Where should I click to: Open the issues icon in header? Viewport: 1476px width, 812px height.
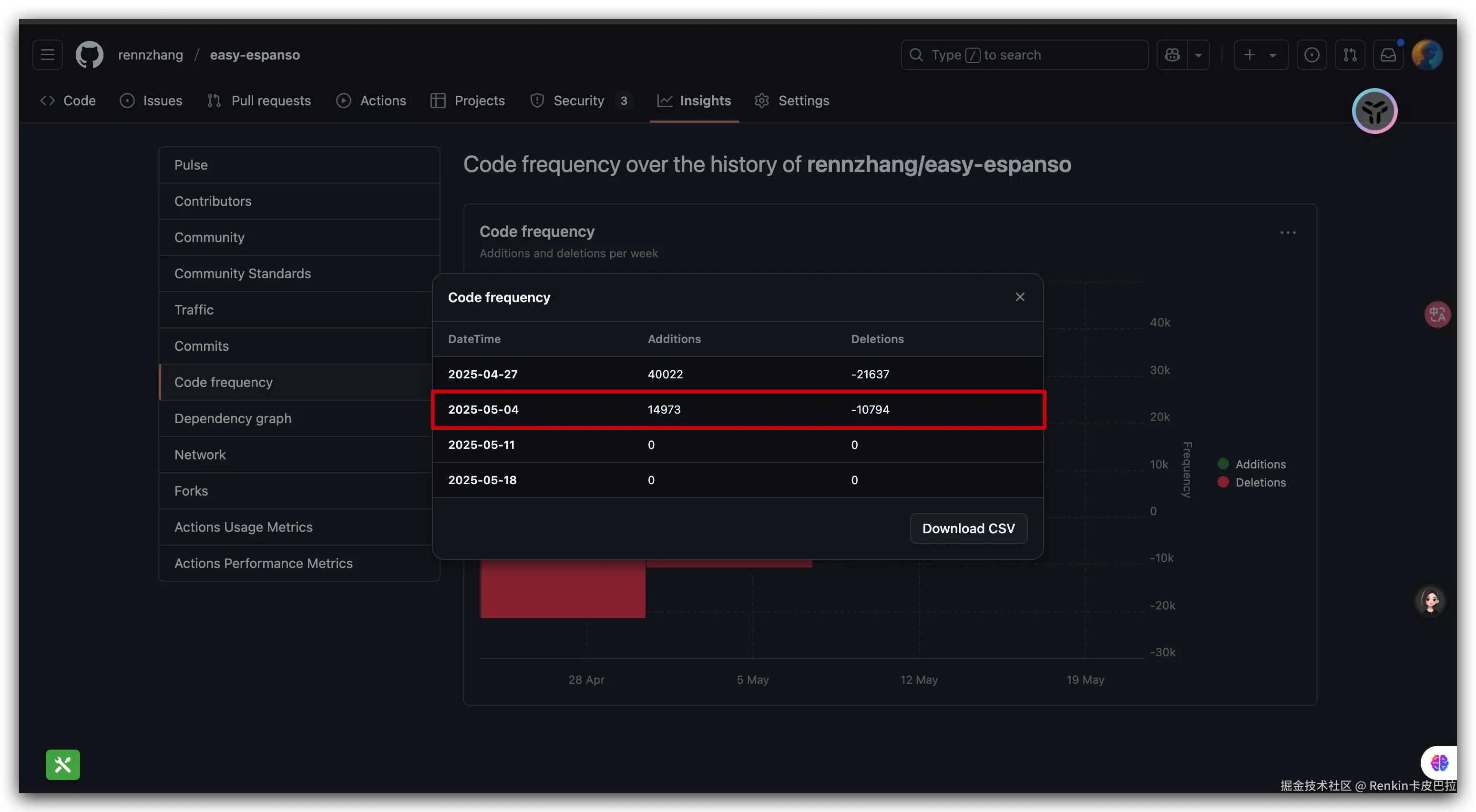point(1312,55)
